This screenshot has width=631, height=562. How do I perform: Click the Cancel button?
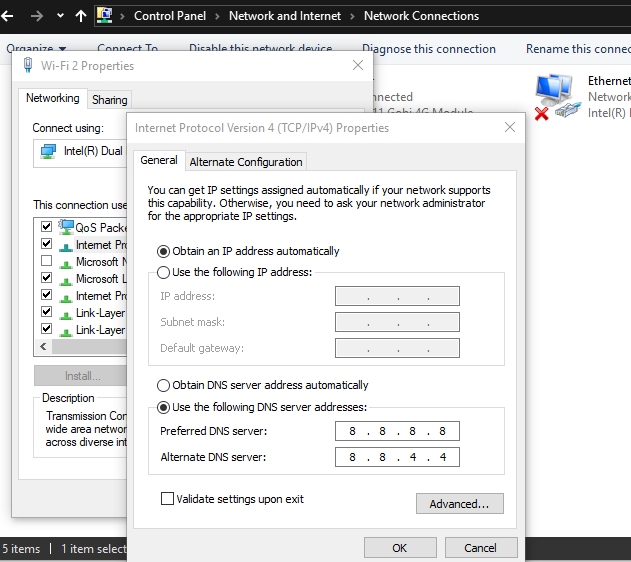tap(481, 548)
